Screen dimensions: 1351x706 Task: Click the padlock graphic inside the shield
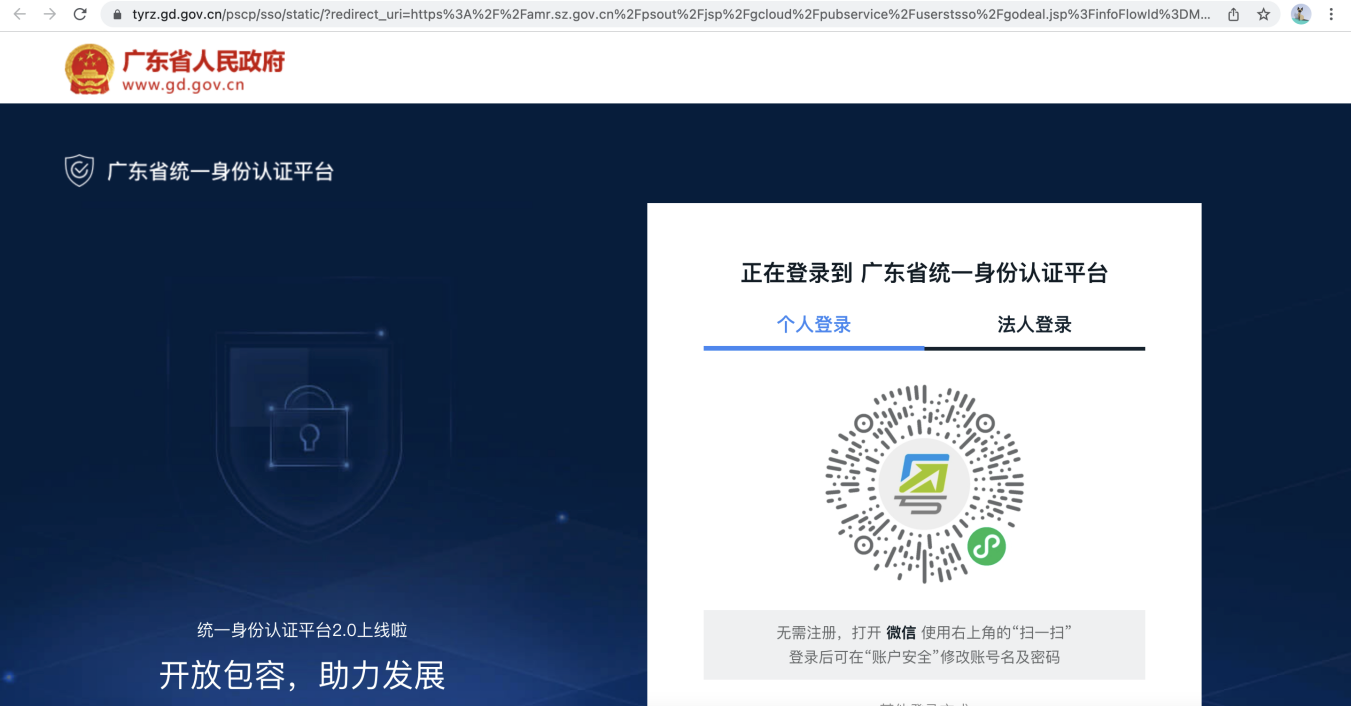click(x=308, y=426)
